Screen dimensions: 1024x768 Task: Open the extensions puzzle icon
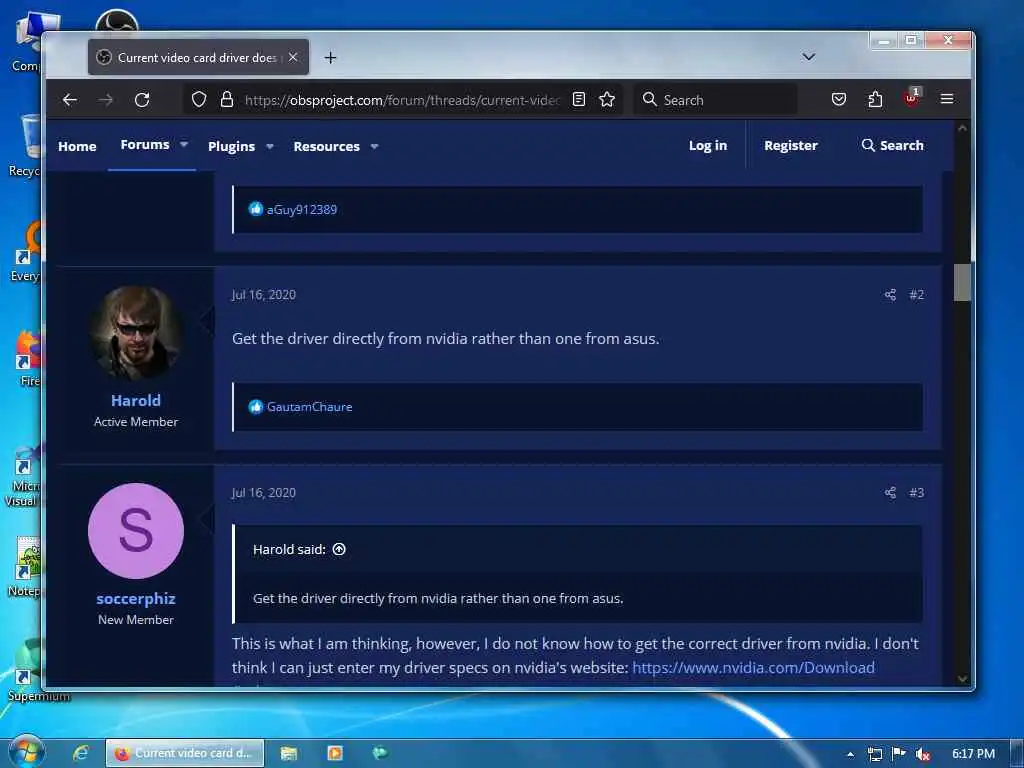[x=875, y=99]
